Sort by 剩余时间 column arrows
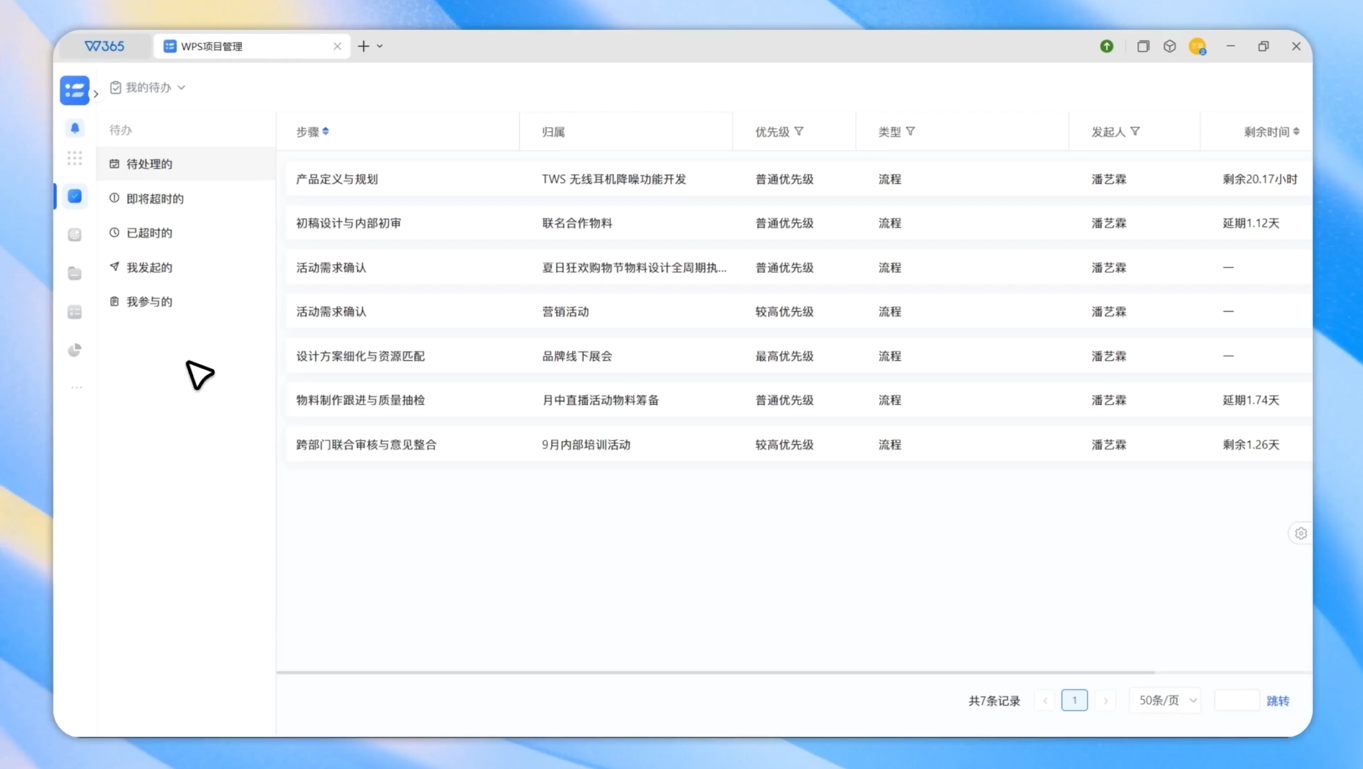Viewport: 1363px width, 769px height. tap(1296, 131)
